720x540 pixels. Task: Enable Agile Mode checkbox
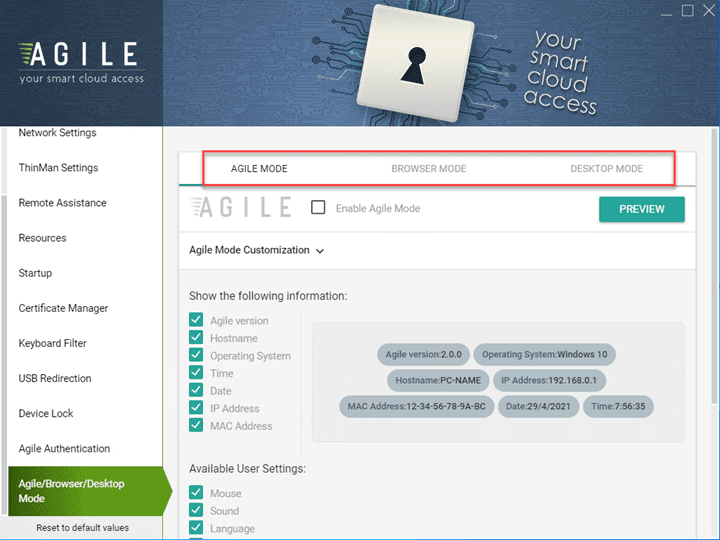(318, 208)
